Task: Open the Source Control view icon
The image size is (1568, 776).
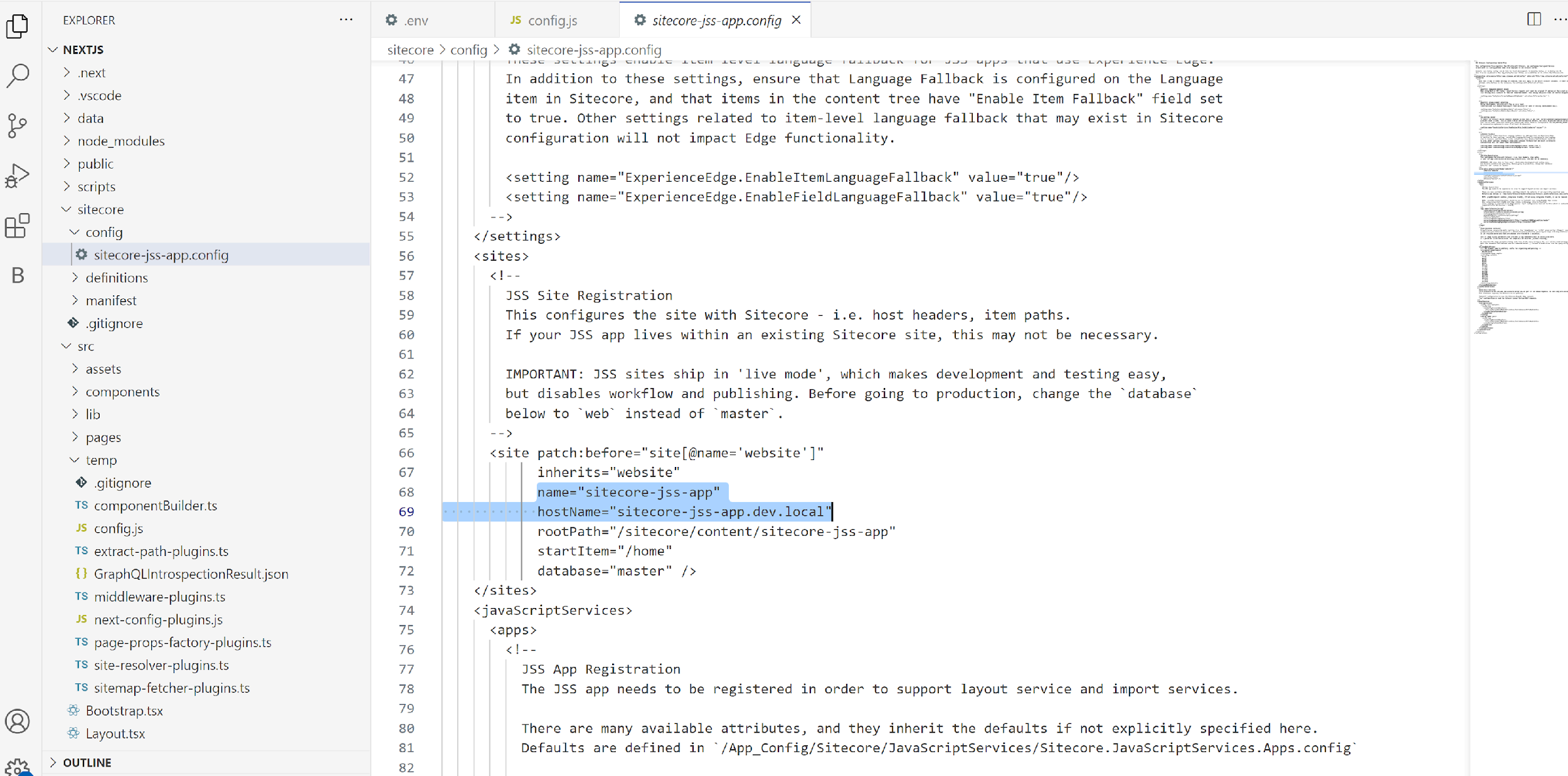Action: [18, 126]
